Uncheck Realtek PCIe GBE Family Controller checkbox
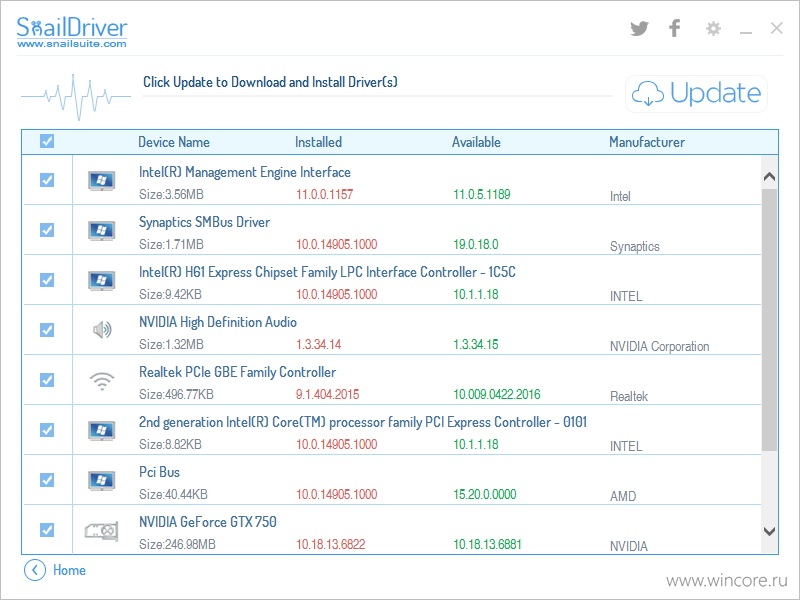The width and height of the screenshot is (800, 600). (x=47, y=380)
